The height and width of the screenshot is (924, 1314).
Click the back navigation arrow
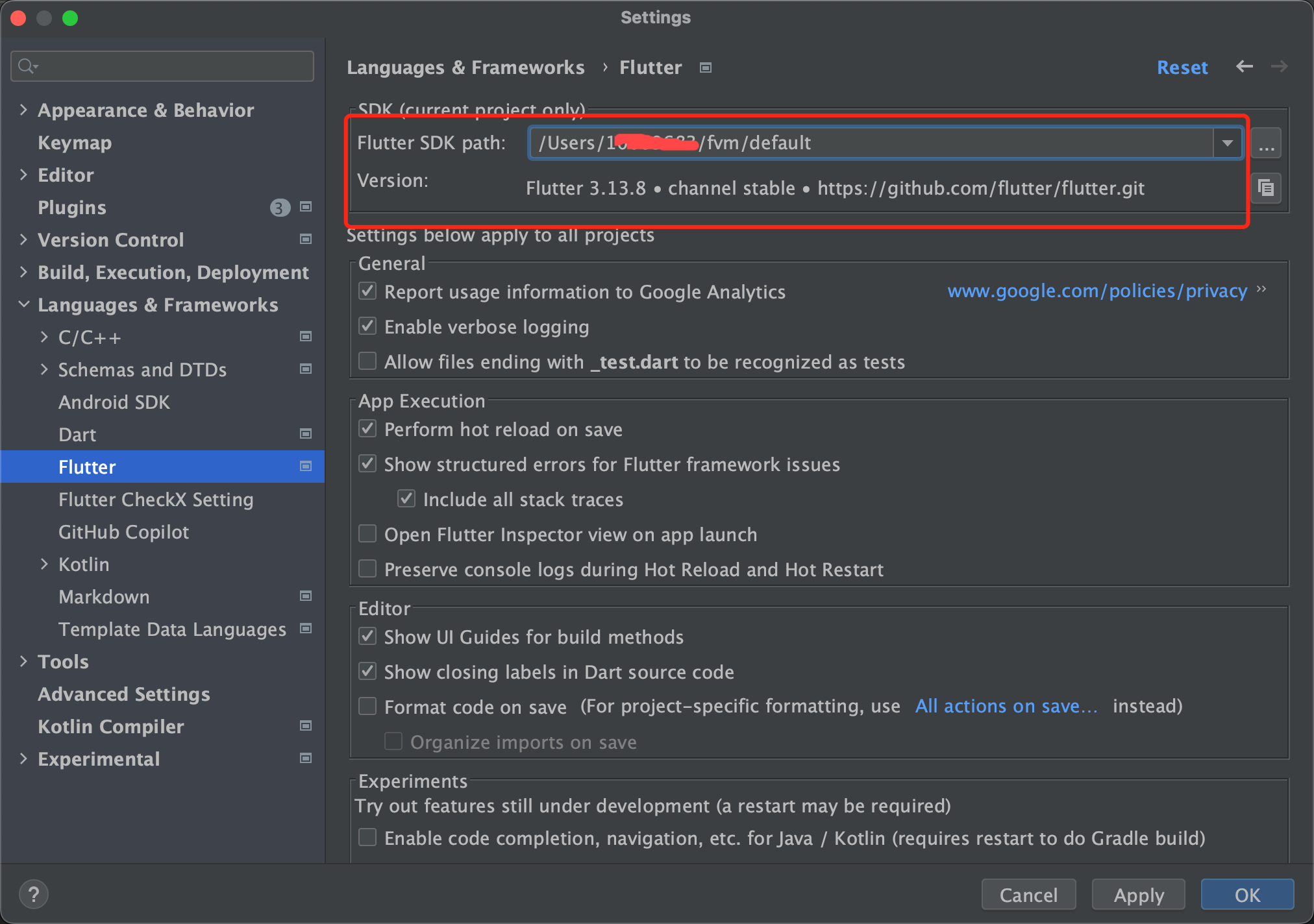[1244, 67]
